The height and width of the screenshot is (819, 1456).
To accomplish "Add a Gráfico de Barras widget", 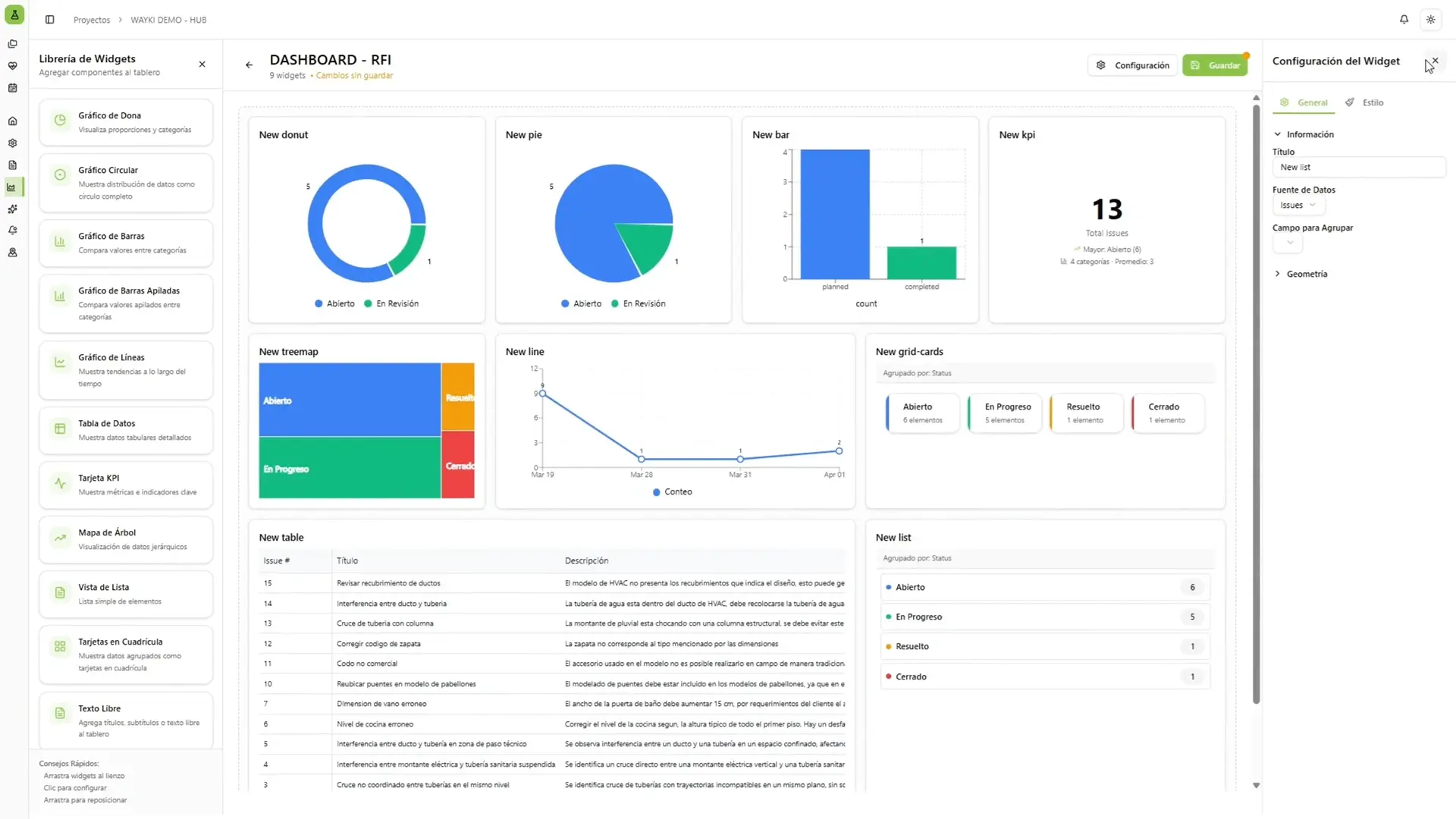I will pyautogui.click(x=126, y=243).
